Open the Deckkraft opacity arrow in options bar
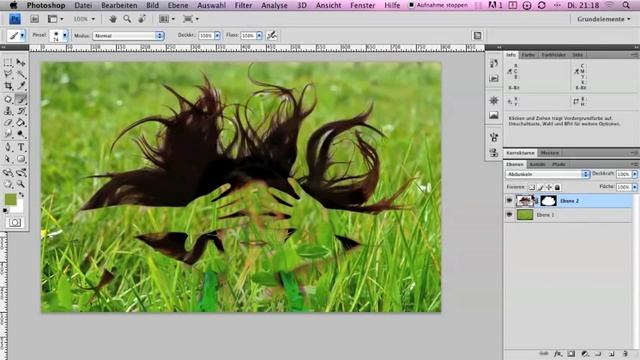 point(217,36)
